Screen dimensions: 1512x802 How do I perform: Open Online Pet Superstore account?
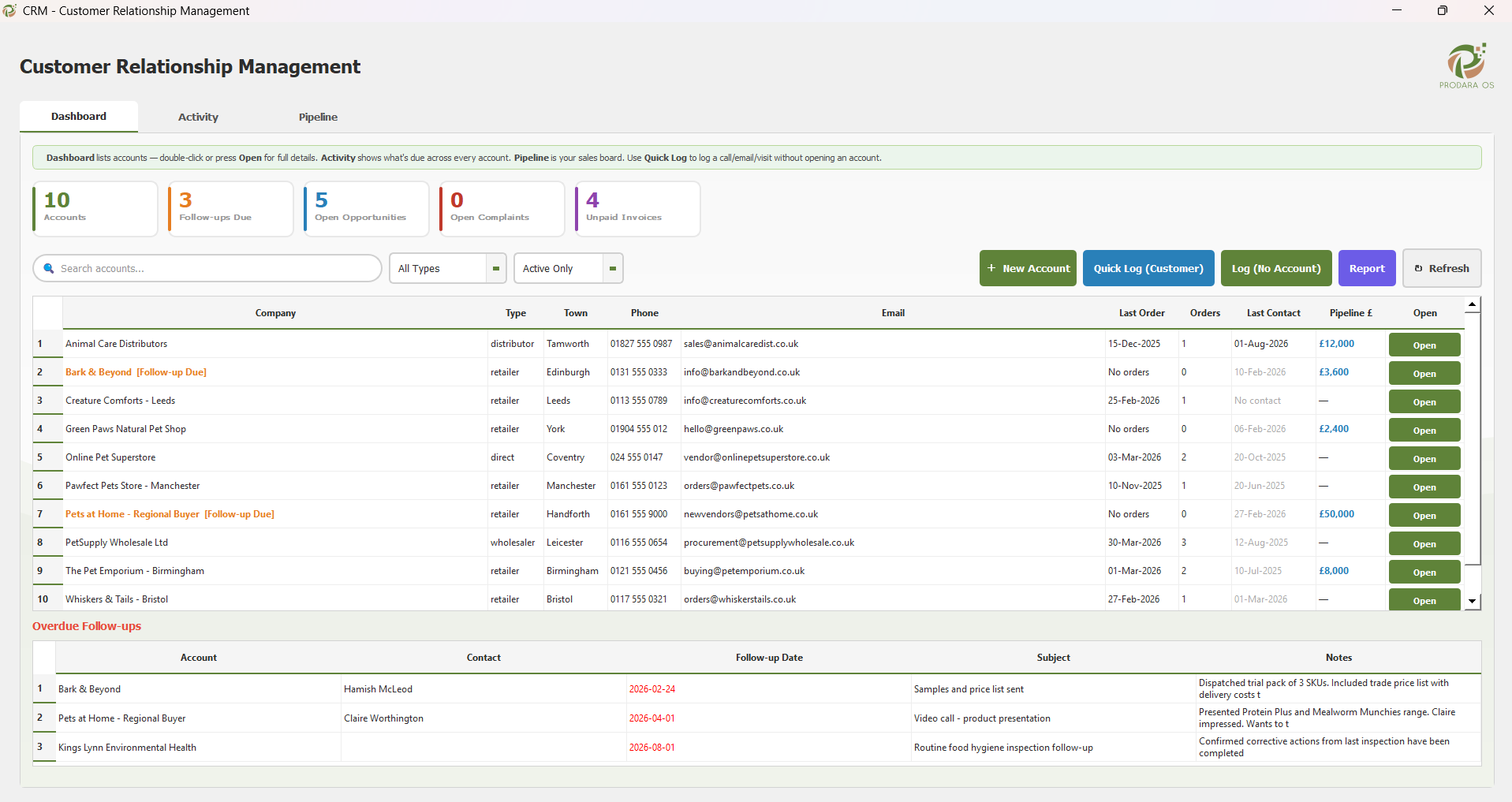click(x=1424, y=458)
